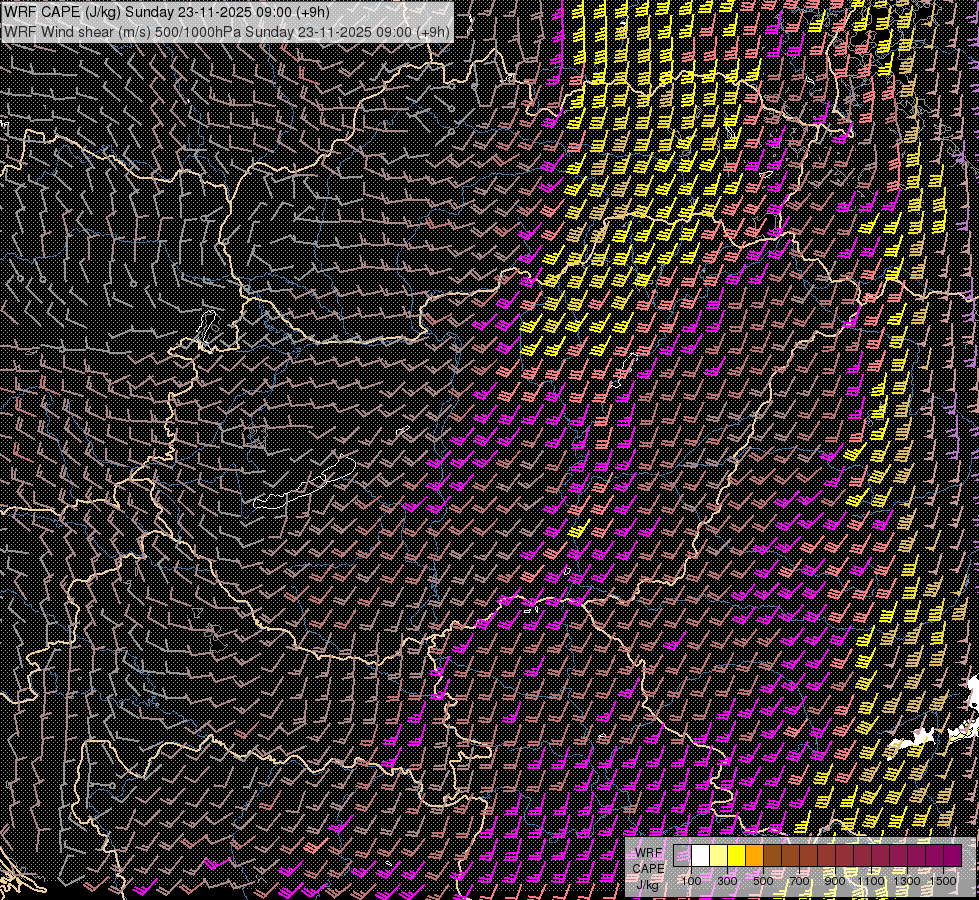979x900 pixels.
Task: Choose the orange CAPE legend swatch
Action: point(755,855)
